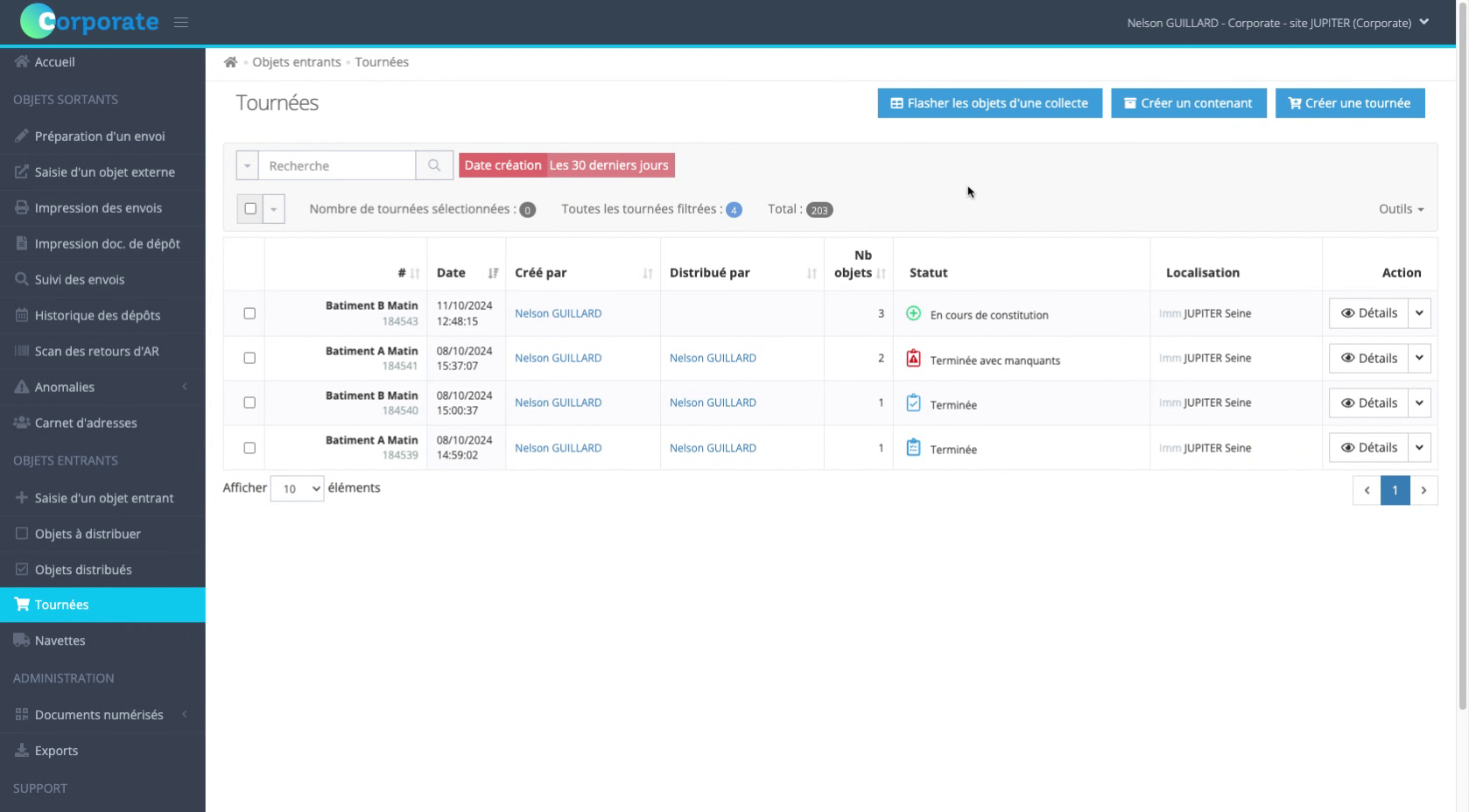Open Impression des envois
1469x812 pixels.
point(102,208)
